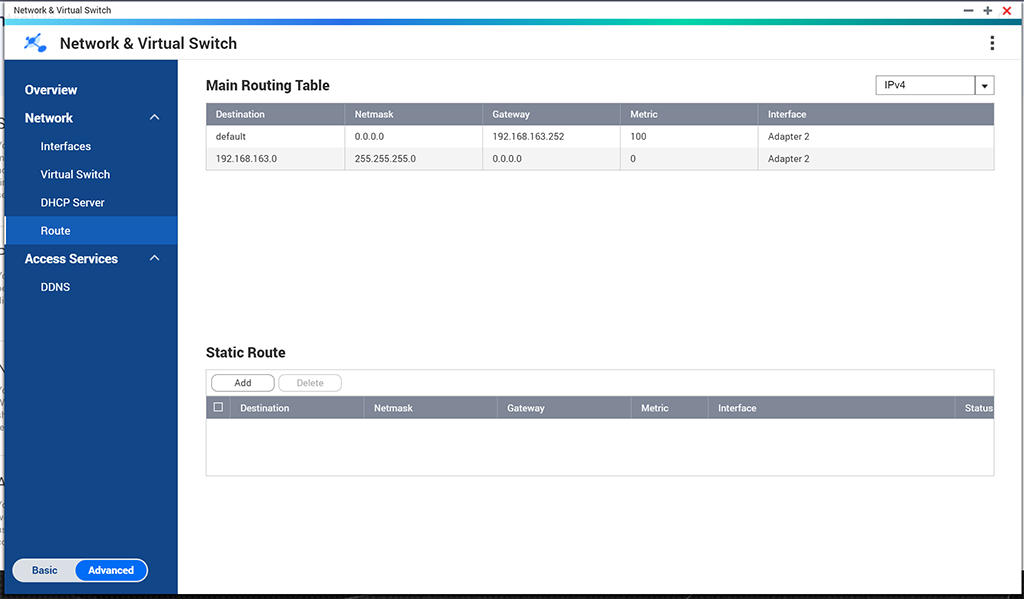
Task: Click the routing table Gateway column header
Action: pos(551,114)
